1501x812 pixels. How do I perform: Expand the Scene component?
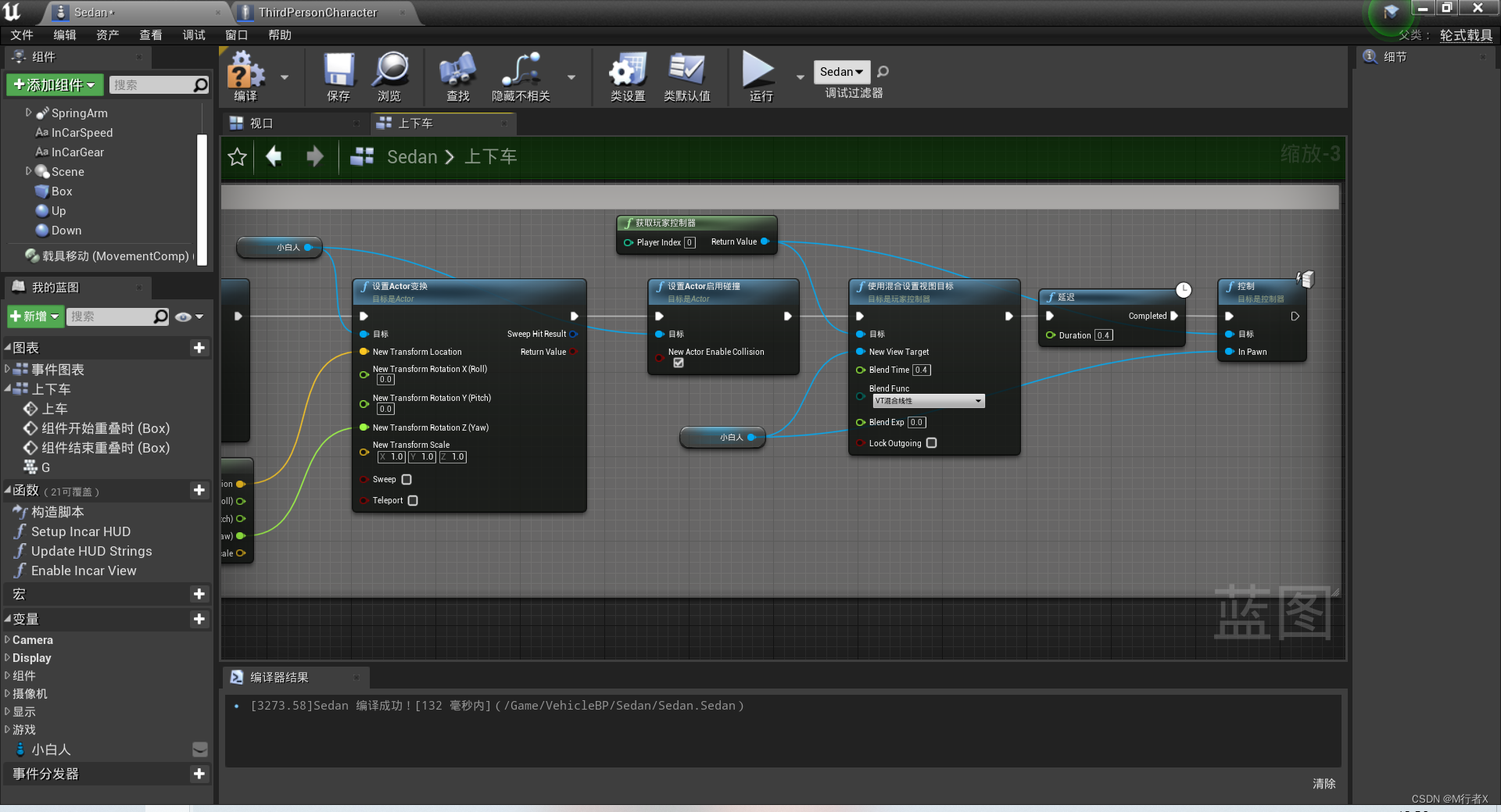pyautogui.click(x=29, y=171)
